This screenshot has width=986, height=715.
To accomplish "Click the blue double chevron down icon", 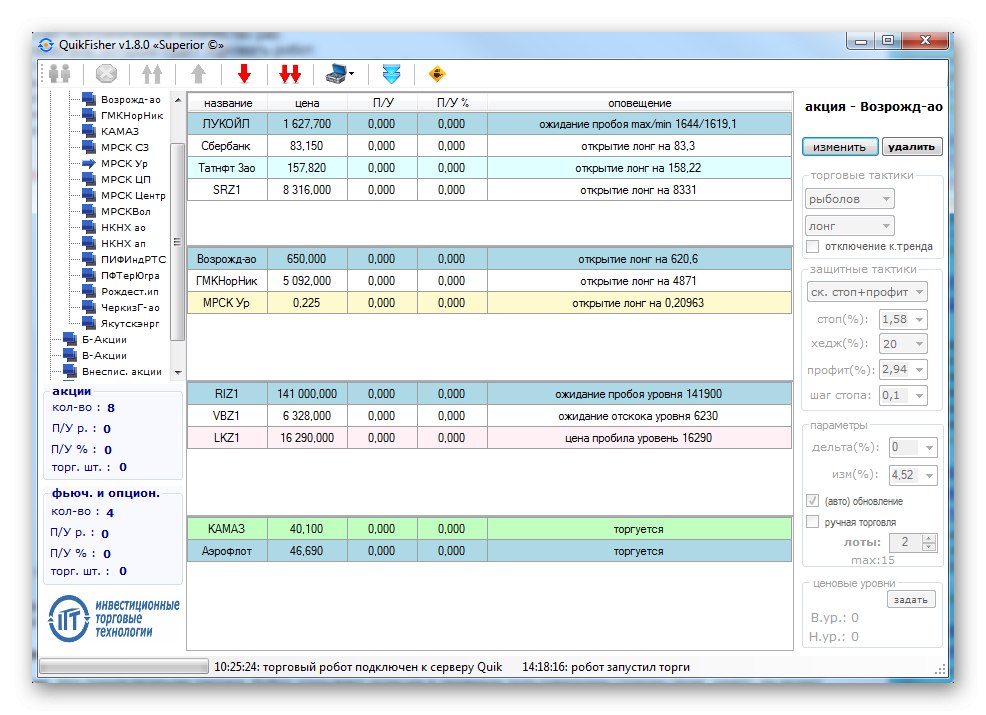I will click(x=392, y=74).
